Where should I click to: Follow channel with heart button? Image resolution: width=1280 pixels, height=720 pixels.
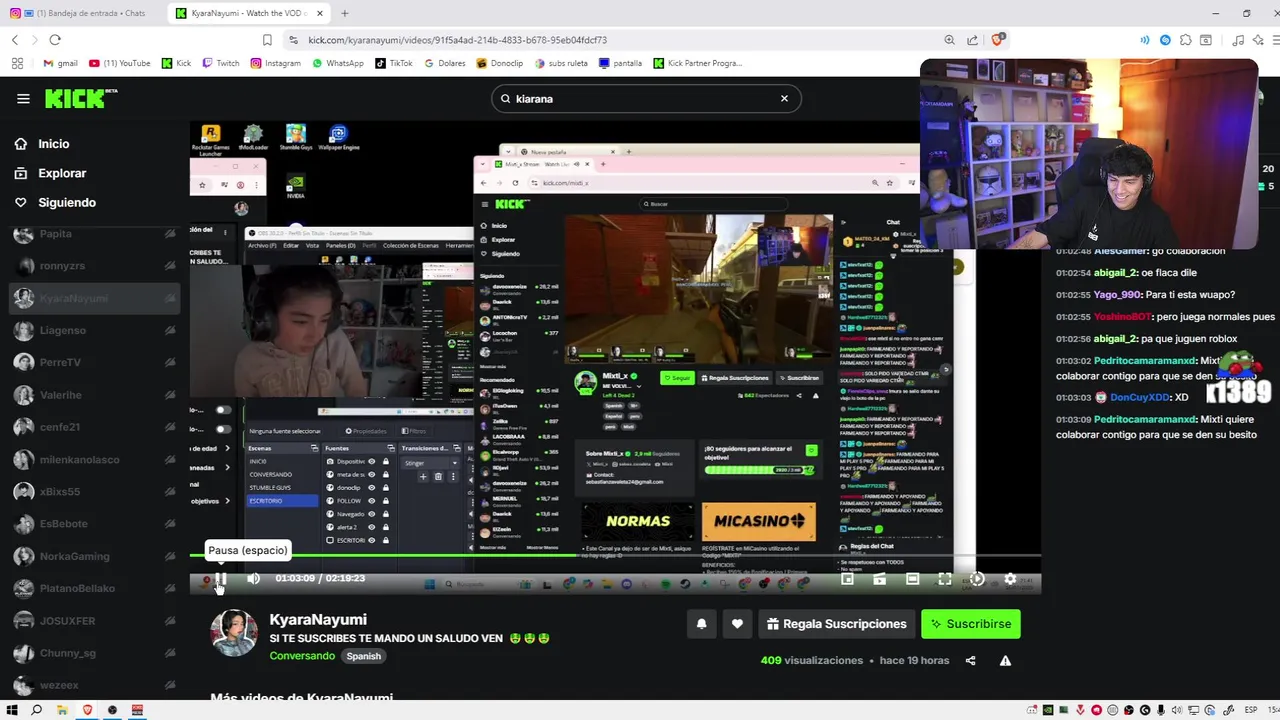737,624
